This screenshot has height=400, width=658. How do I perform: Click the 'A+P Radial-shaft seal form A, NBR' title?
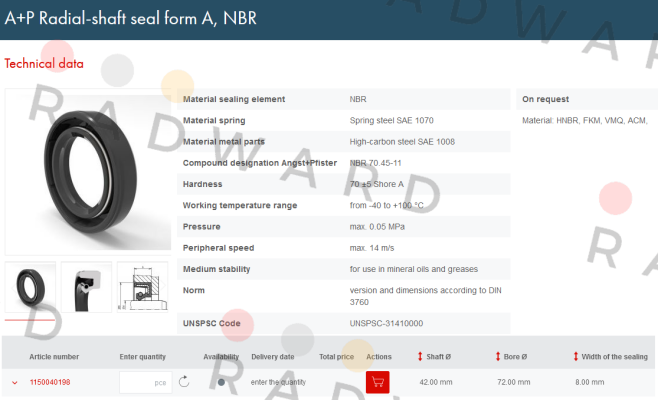131,18
